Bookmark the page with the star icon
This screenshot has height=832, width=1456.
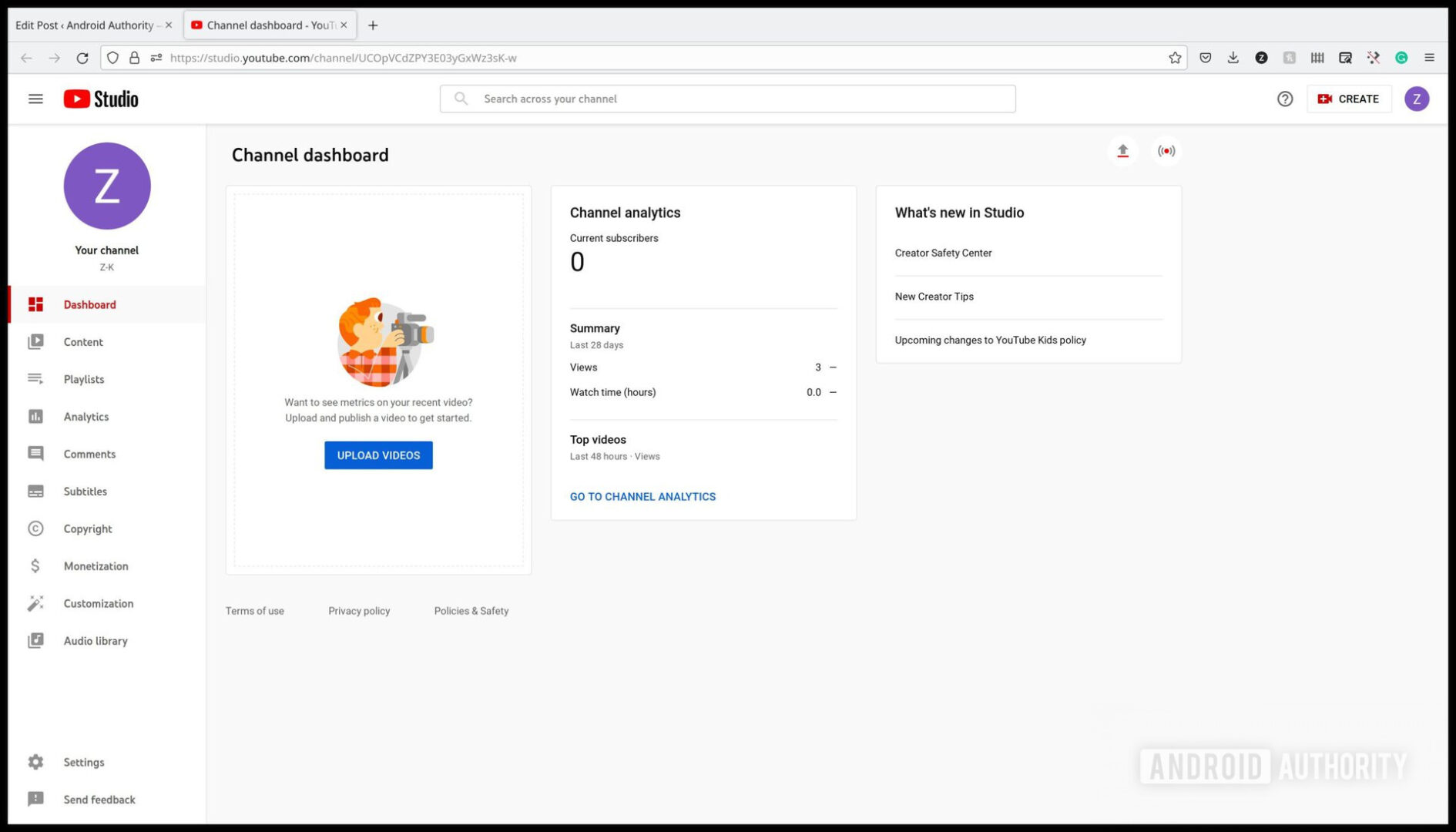(1176, 57)
